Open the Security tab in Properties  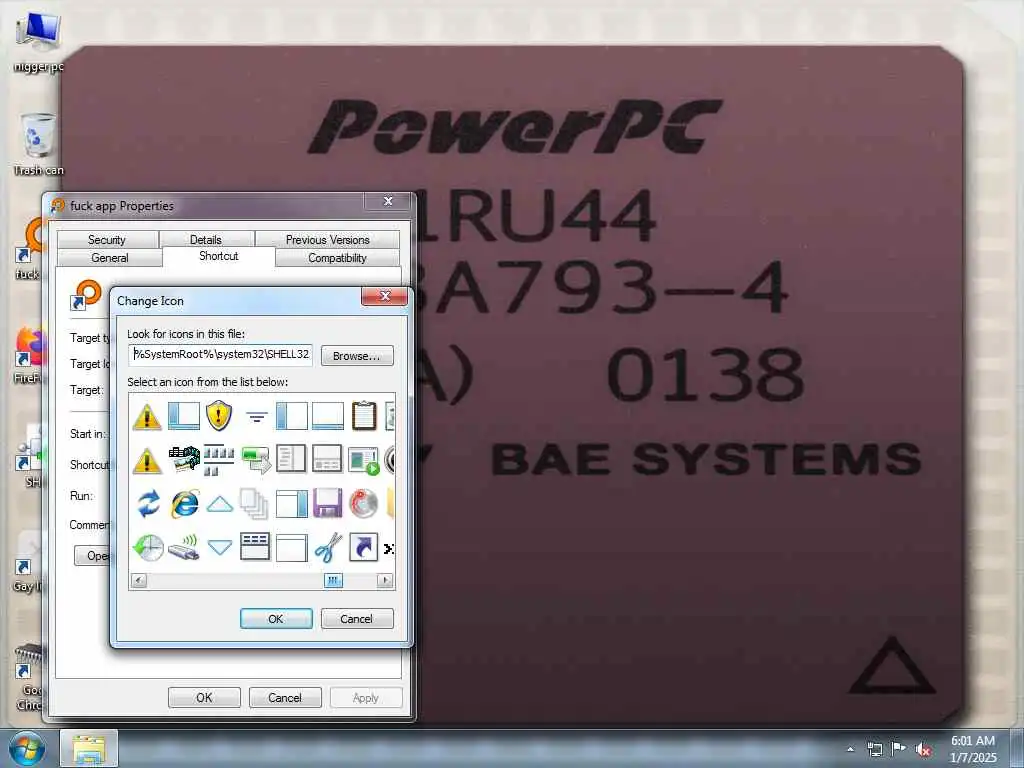pos(107,240)
